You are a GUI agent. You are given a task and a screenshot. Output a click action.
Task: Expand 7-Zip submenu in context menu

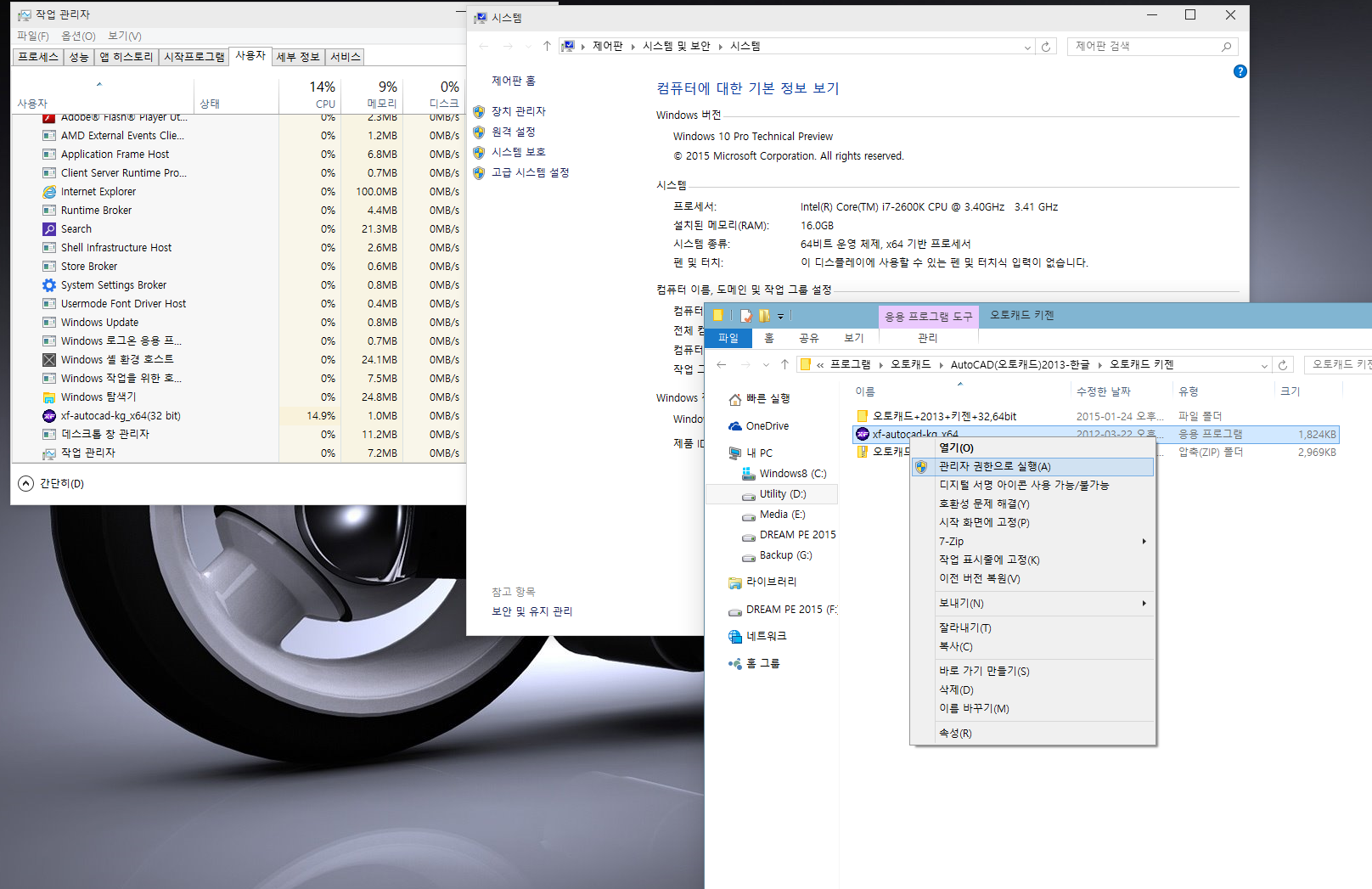coord(1144,541)
